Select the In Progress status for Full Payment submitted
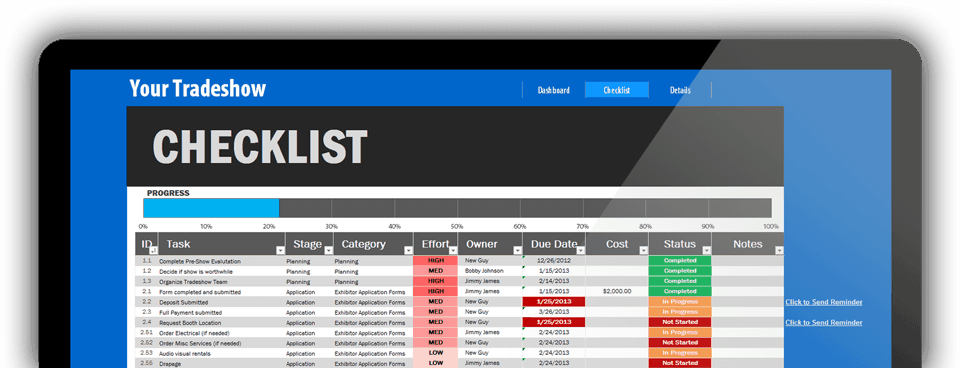 (680, 312)
